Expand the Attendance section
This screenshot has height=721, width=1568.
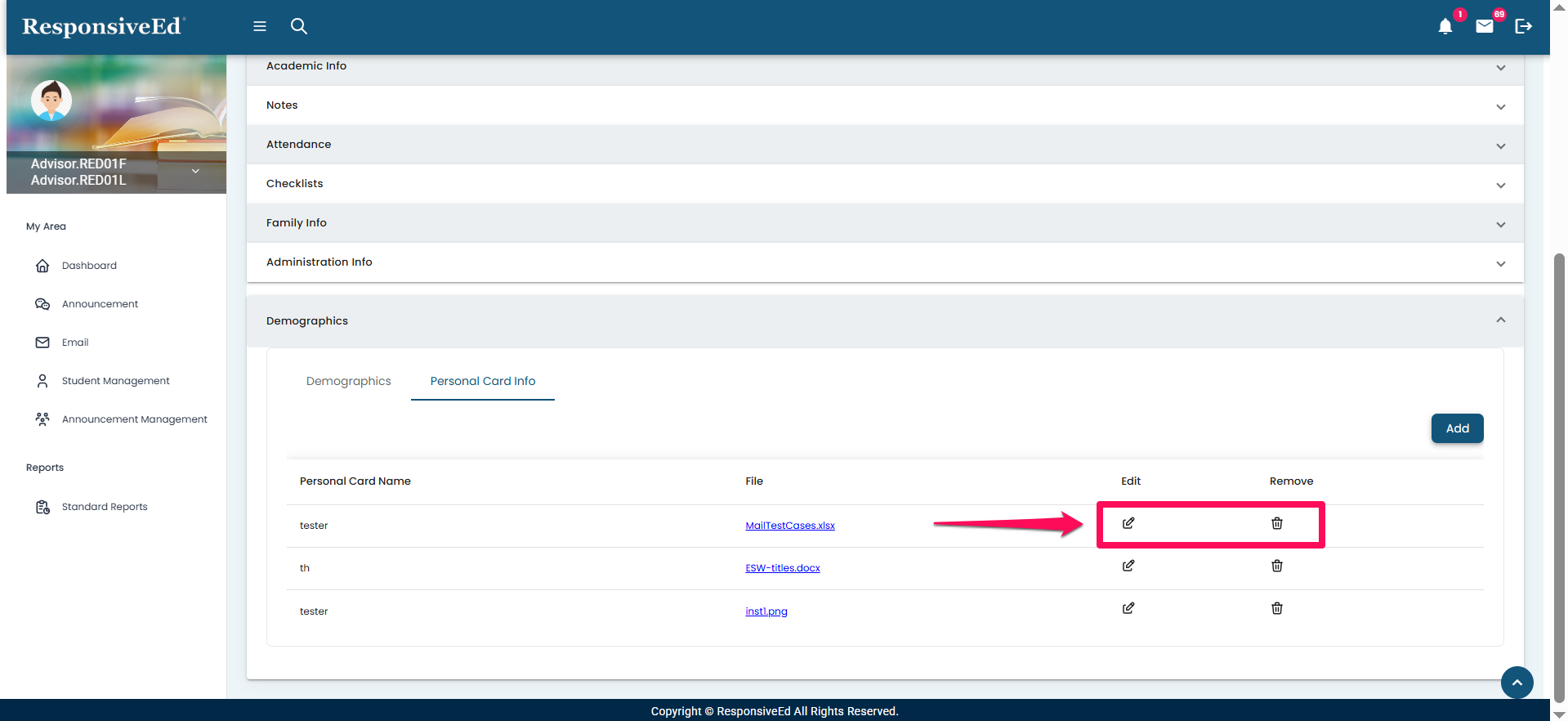tap(1500, 146)
